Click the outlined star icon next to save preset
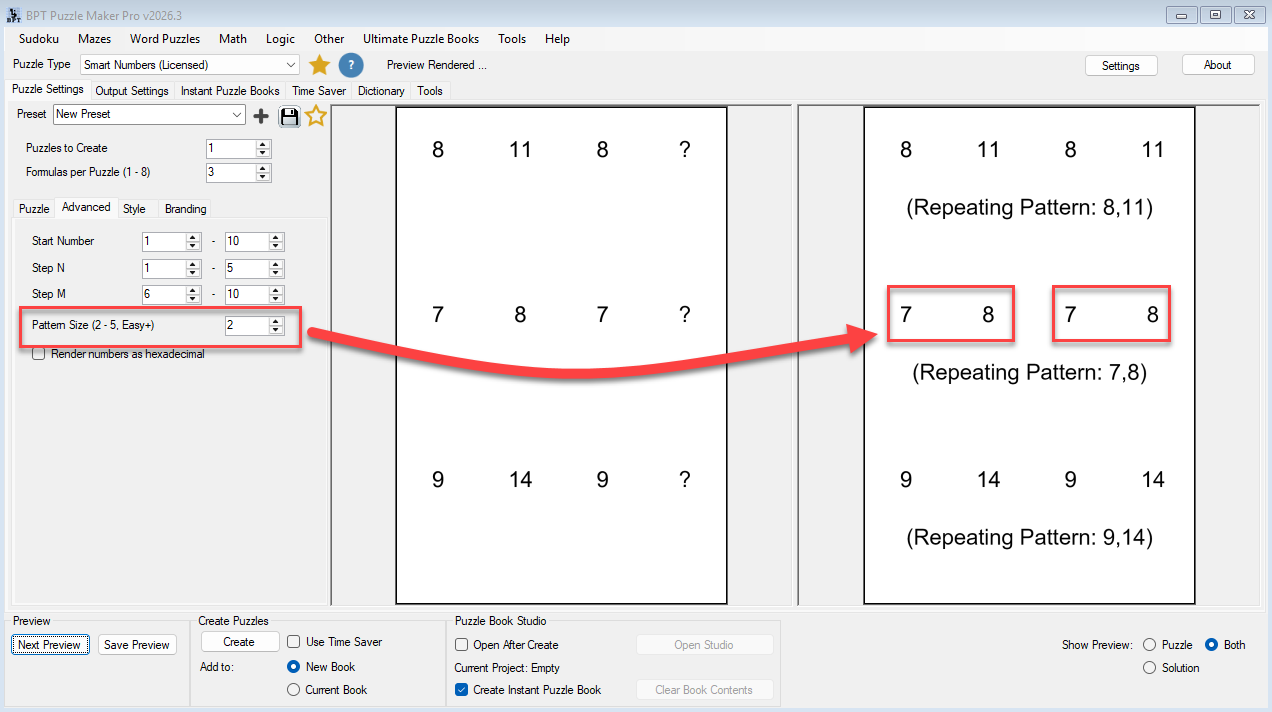The image size is (1272, 712). tap(316, 116)
